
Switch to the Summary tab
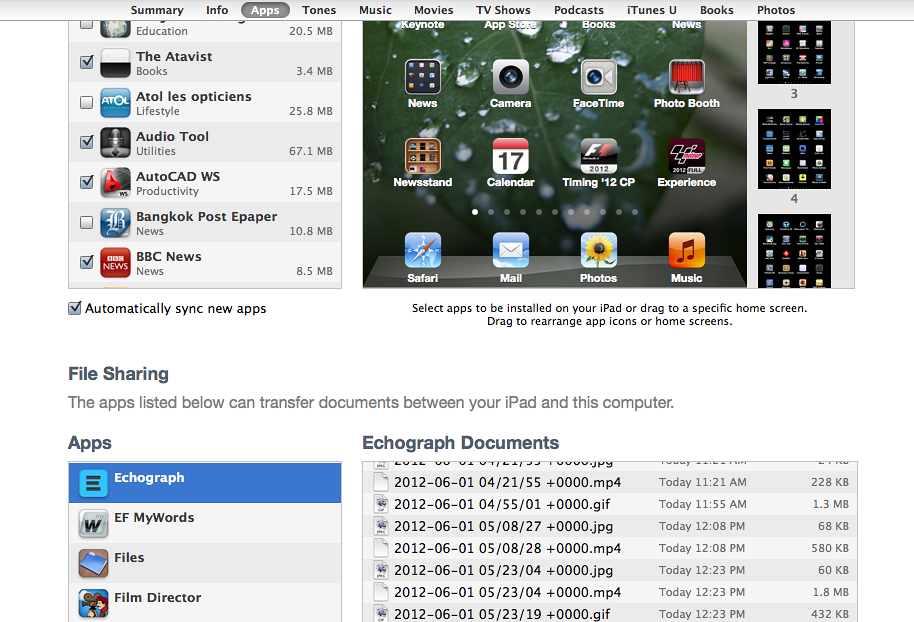157,10
